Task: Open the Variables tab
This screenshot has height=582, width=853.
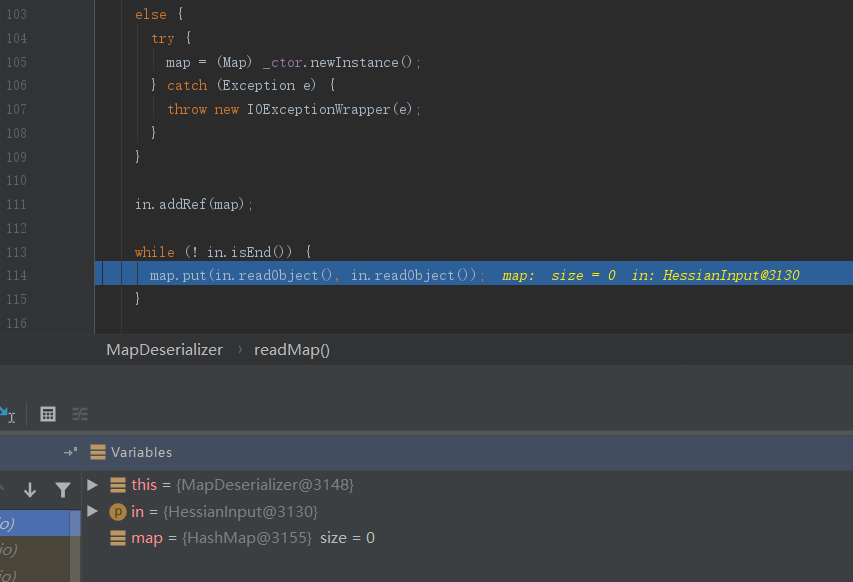Action: click(141, 452)
